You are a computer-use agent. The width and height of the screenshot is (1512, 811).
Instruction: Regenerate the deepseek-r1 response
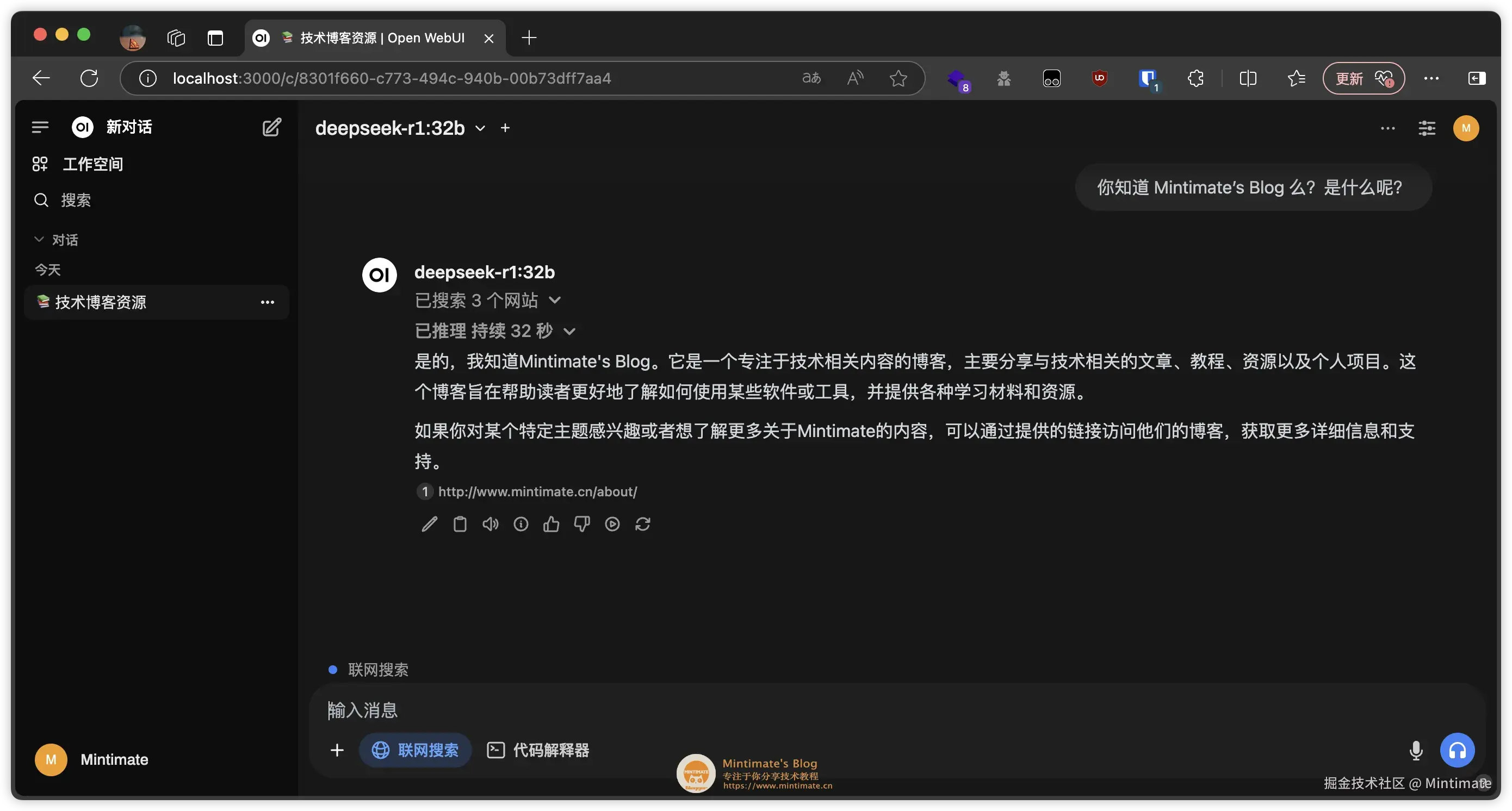pyautogui.click(x=643, y=523)
